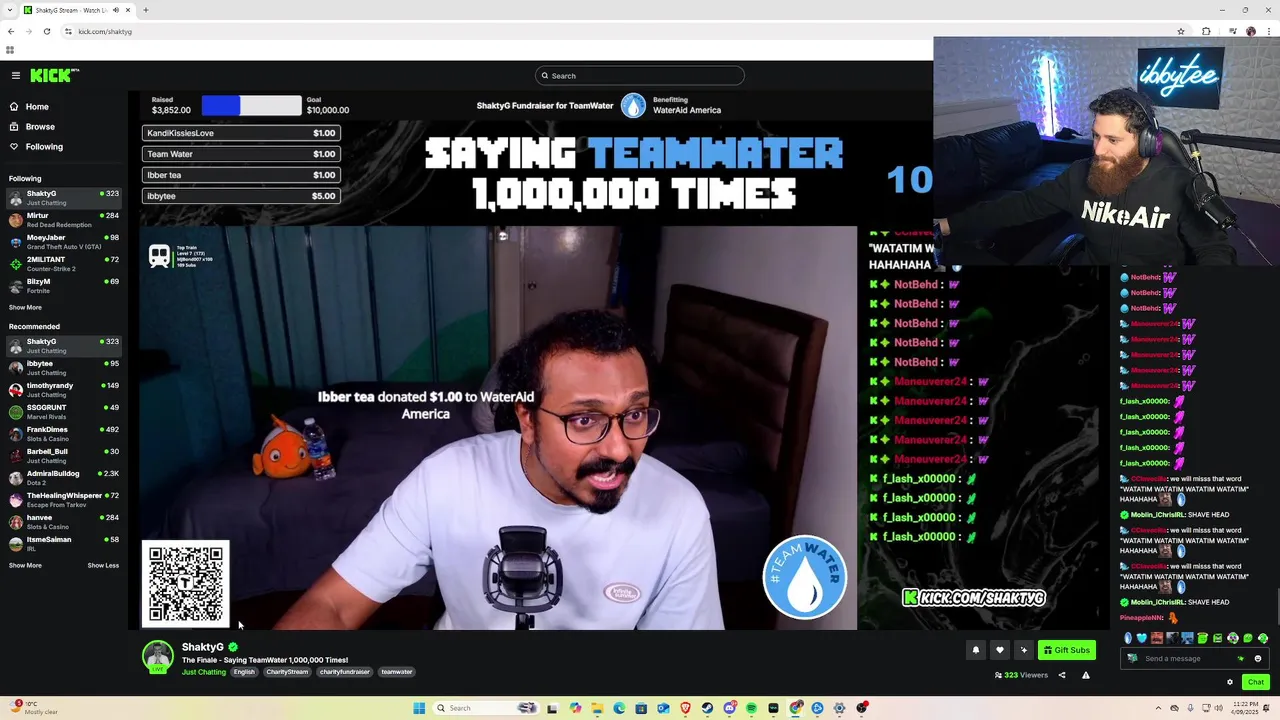Select the charityfundraiser tag

pos(345,672)
